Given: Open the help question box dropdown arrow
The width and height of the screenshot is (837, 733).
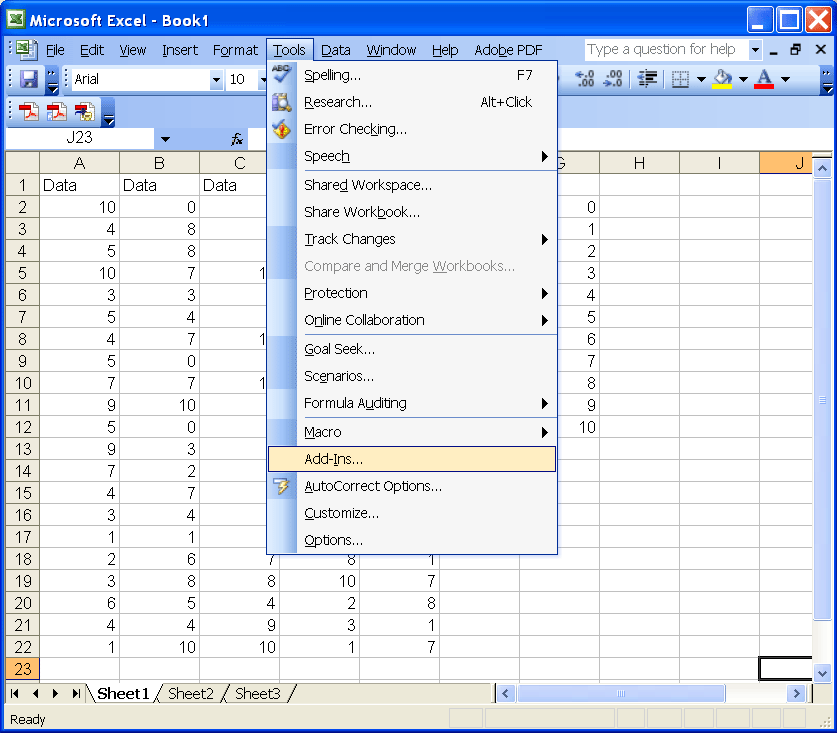Looking at the screenshot, I should [x=755, y=50].
